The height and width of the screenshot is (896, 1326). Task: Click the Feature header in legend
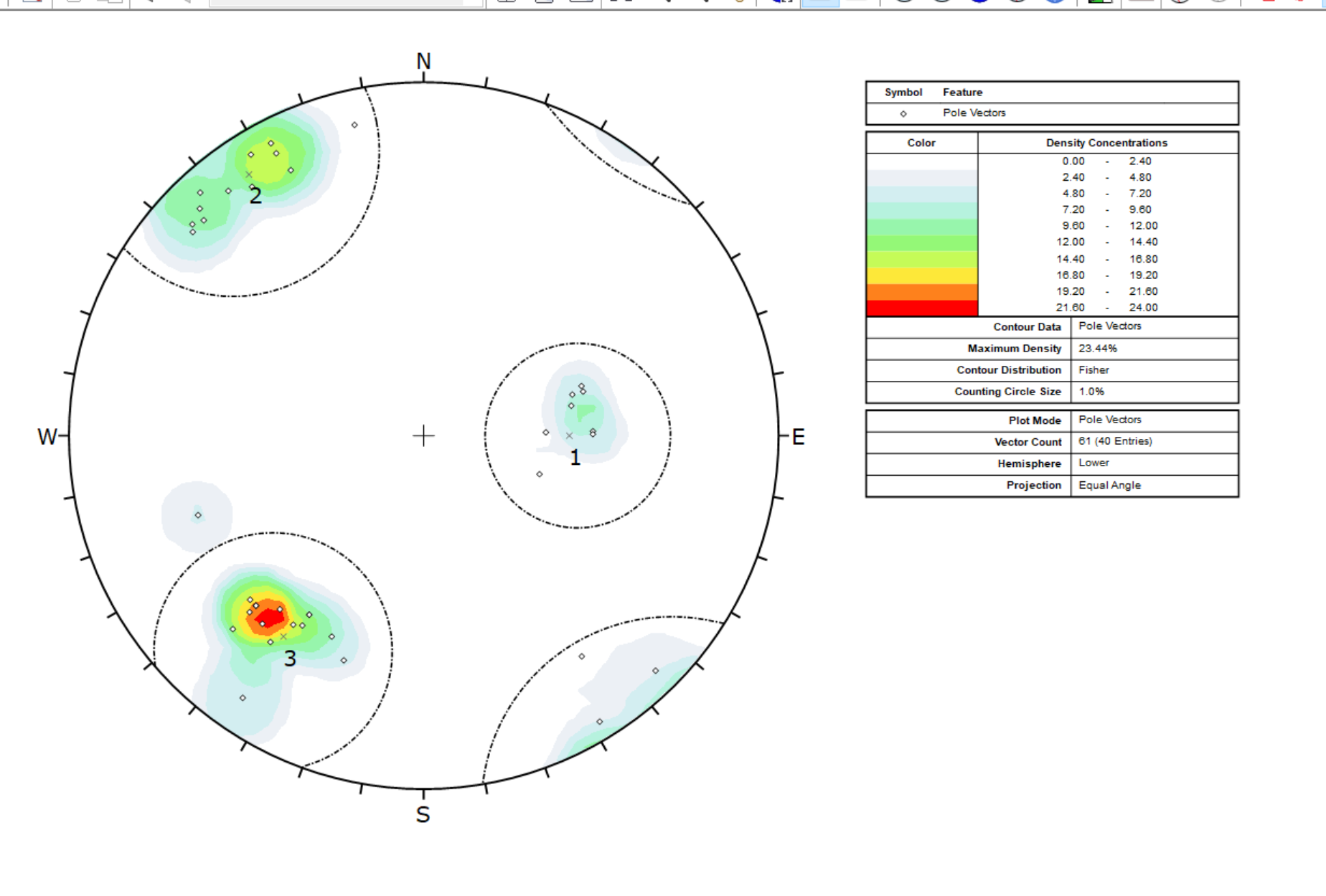point(962,93)
